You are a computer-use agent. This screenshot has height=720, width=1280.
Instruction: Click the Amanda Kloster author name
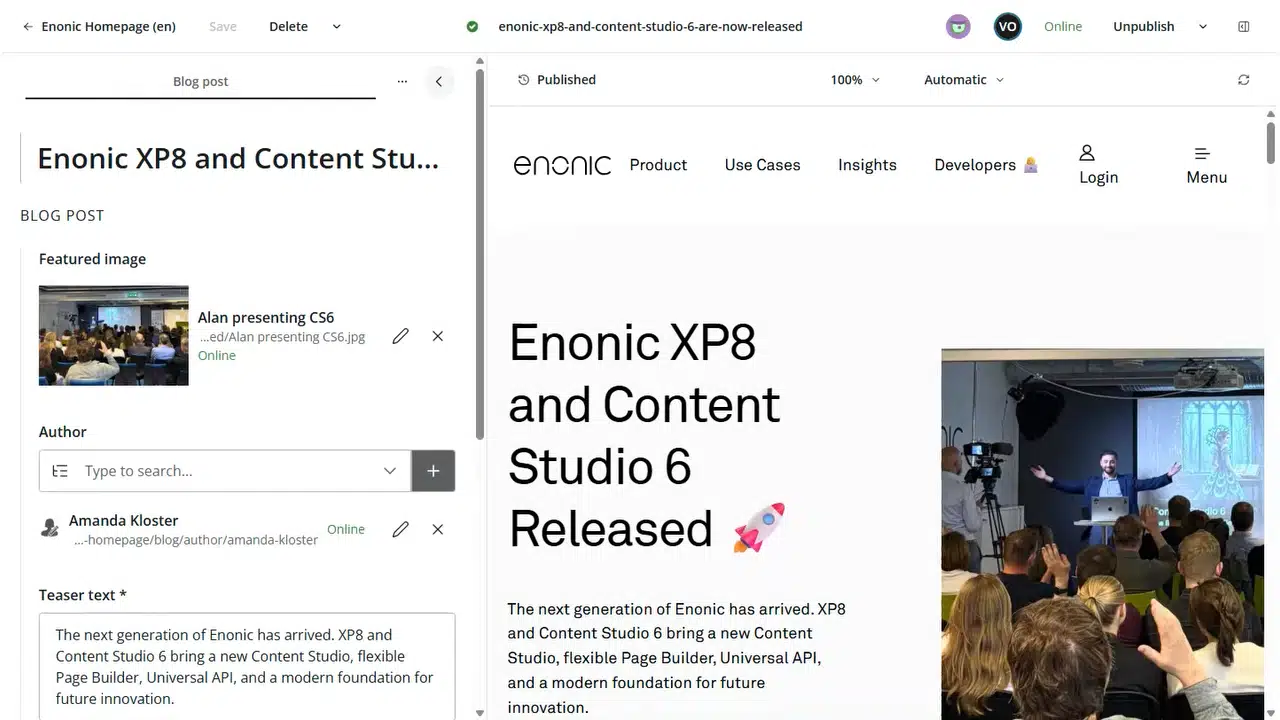[x=123, y=521]
